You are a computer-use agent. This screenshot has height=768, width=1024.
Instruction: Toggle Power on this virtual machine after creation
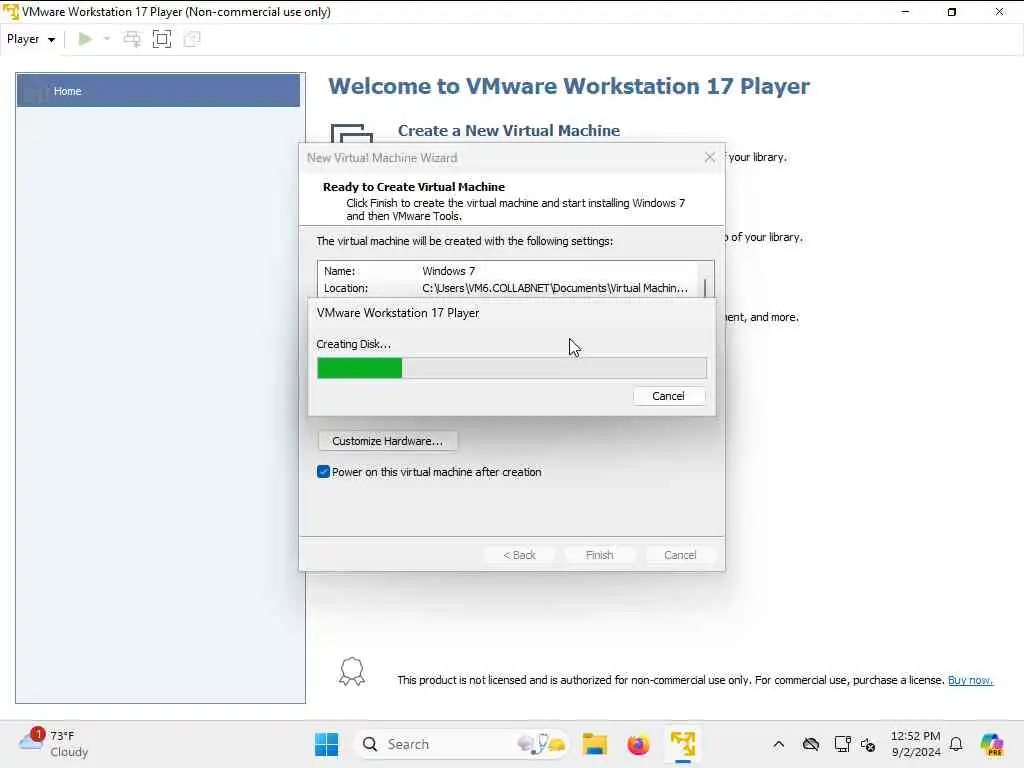pyautogui.click(x=323, y=472)
